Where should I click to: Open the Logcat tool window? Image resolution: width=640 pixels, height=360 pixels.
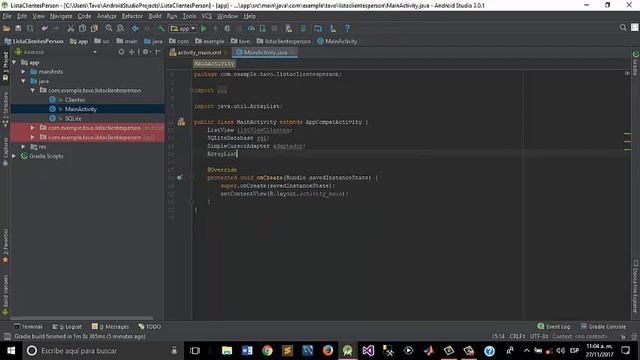coord(67,327)
